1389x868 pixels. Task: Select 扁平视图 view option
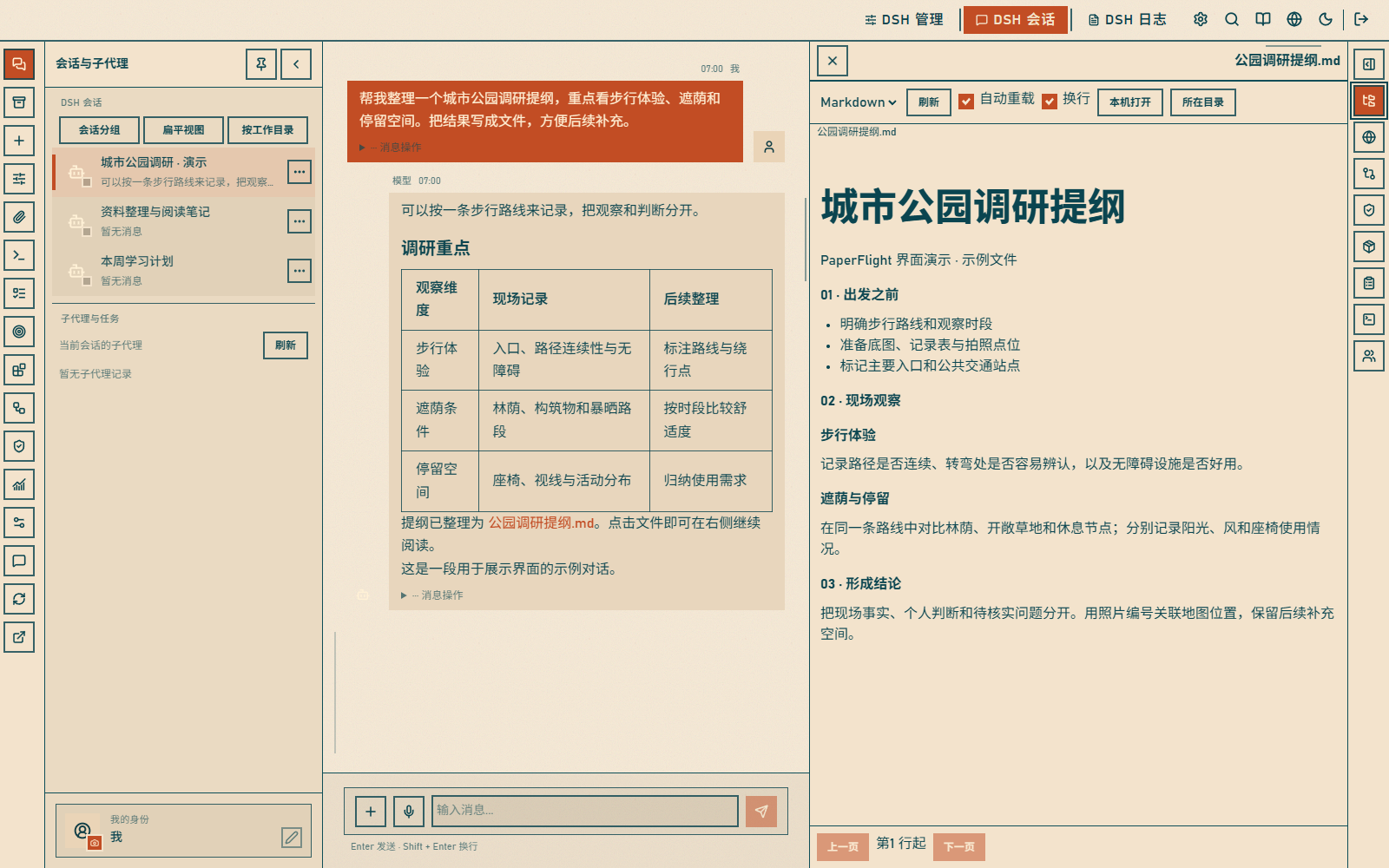[183, 130]
